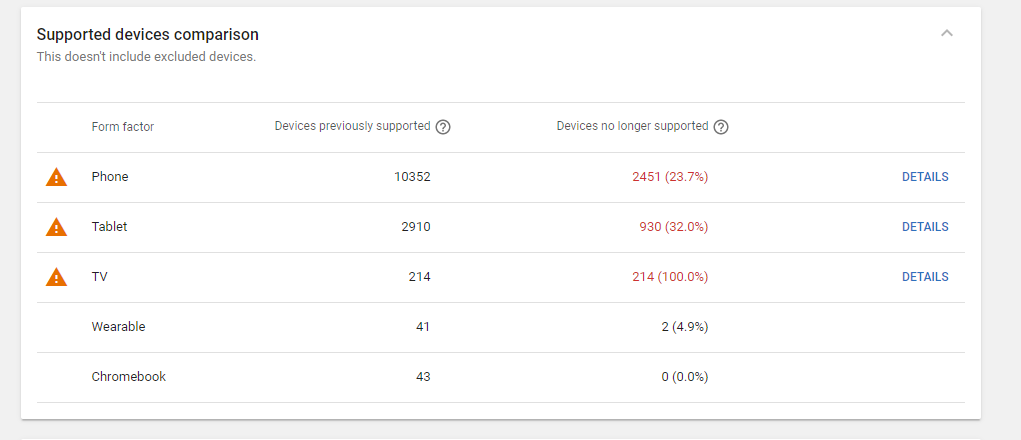
Task: Select the Chromebook form factor row
Action: (501, 378)
